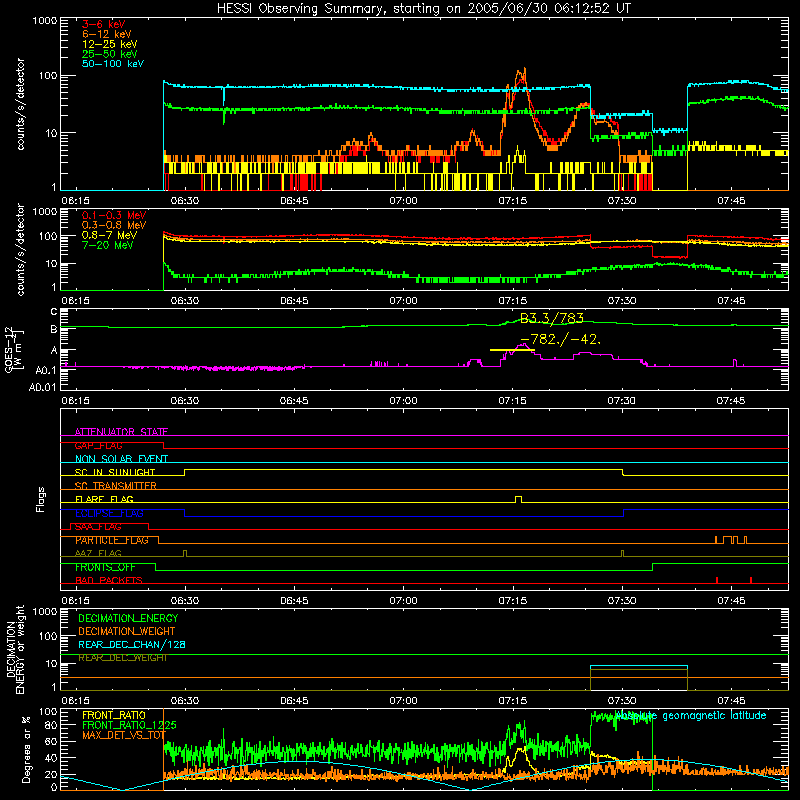
Task: Select the PARTICLE_FLAG label
Action: (x=112, y=540)
